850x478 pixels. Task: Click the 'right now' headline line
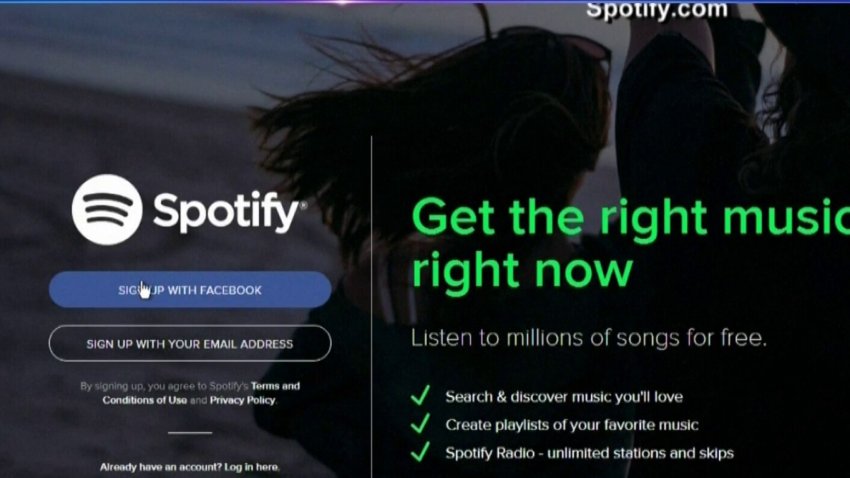tap(522, 270)
